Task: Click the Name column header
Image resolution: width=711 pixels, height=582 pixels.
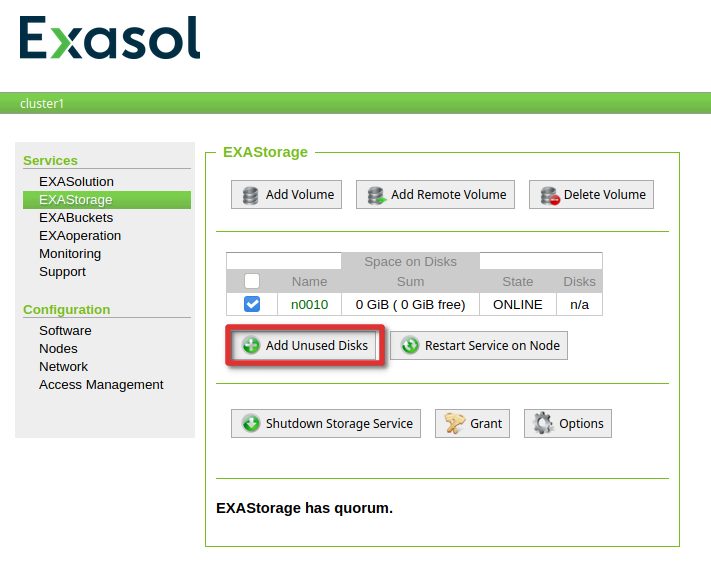Action: click(x=309, y=281)
